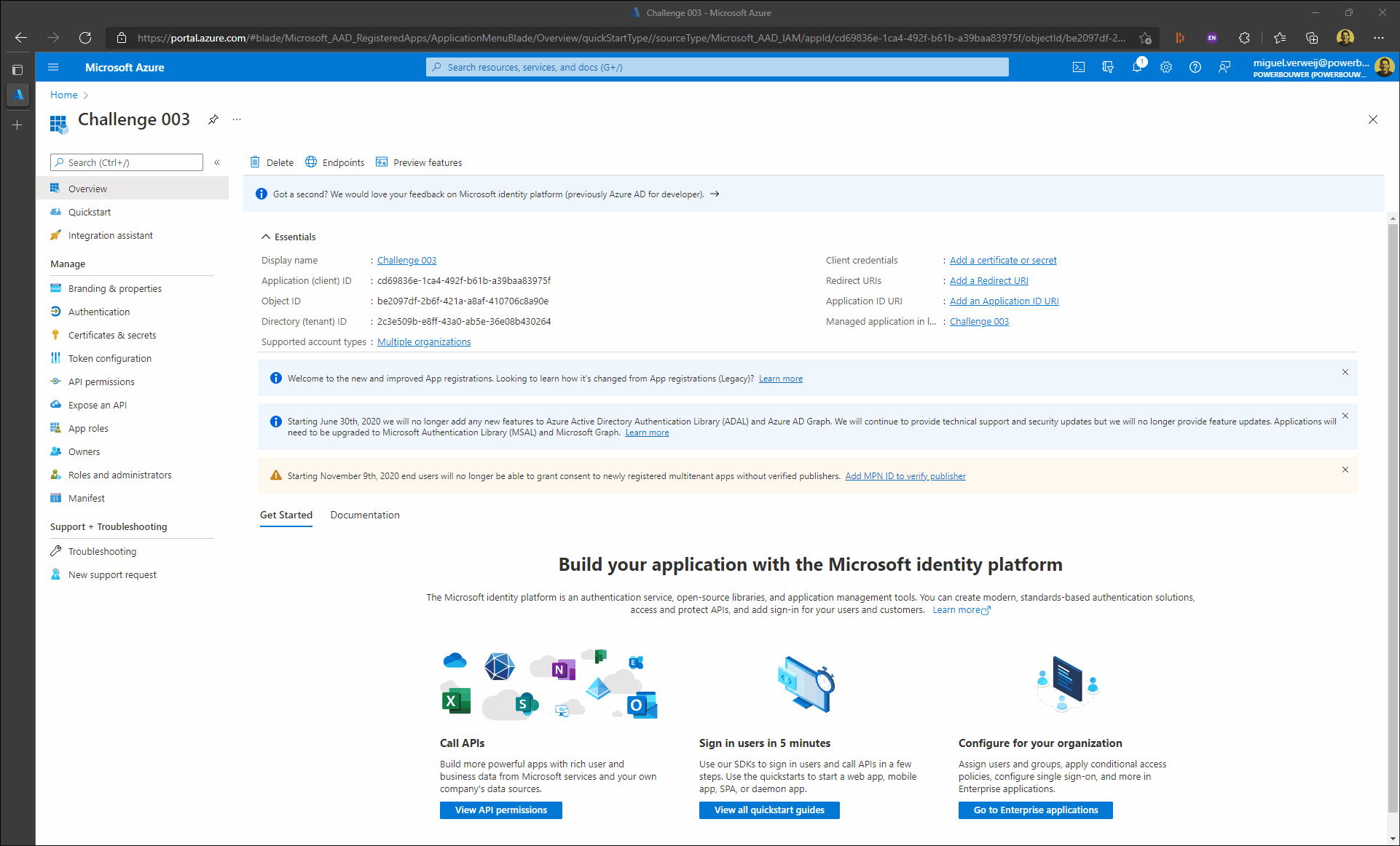Viewport: 1400px width, 846px height.
Task: Go back in the browser
Action: point(21,38)
